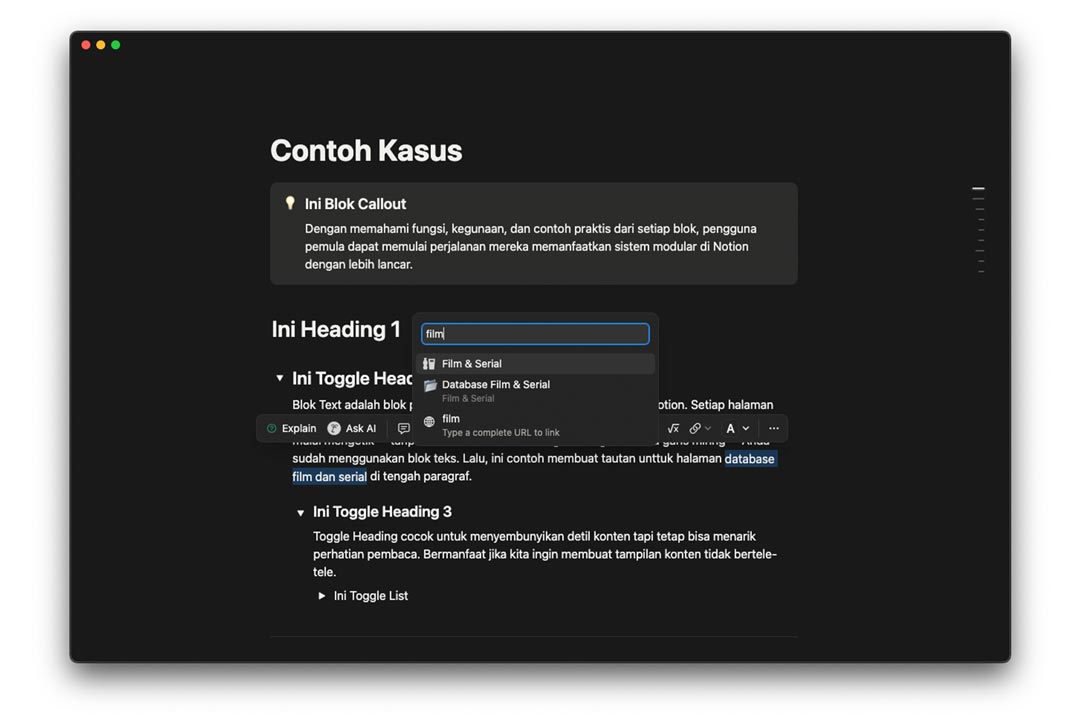Insert equation with the square root icon
The image size is (1080, 720).
[x=673, y=428]
